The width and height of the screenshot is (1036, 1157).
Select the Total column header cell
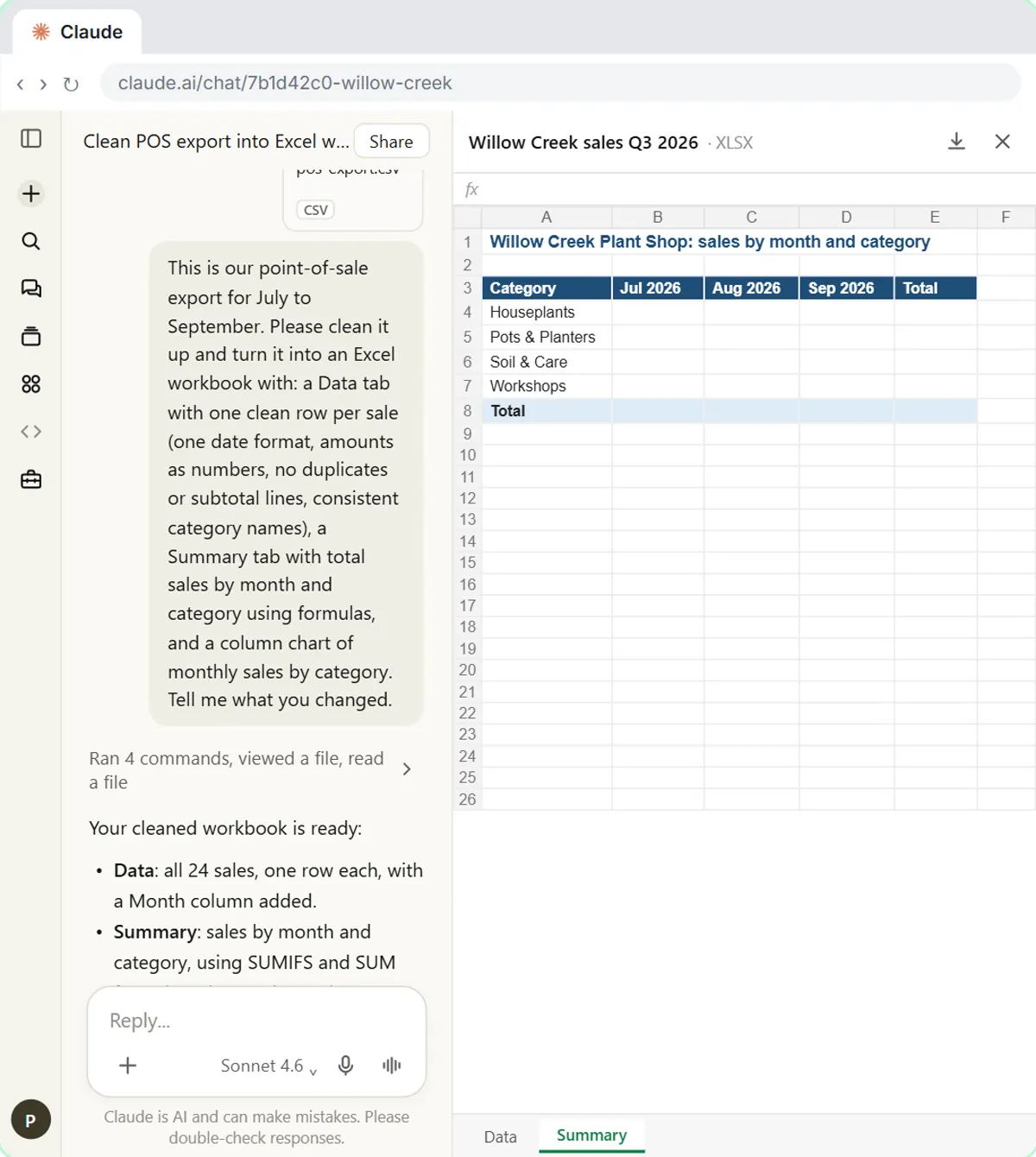click(935, 288)
